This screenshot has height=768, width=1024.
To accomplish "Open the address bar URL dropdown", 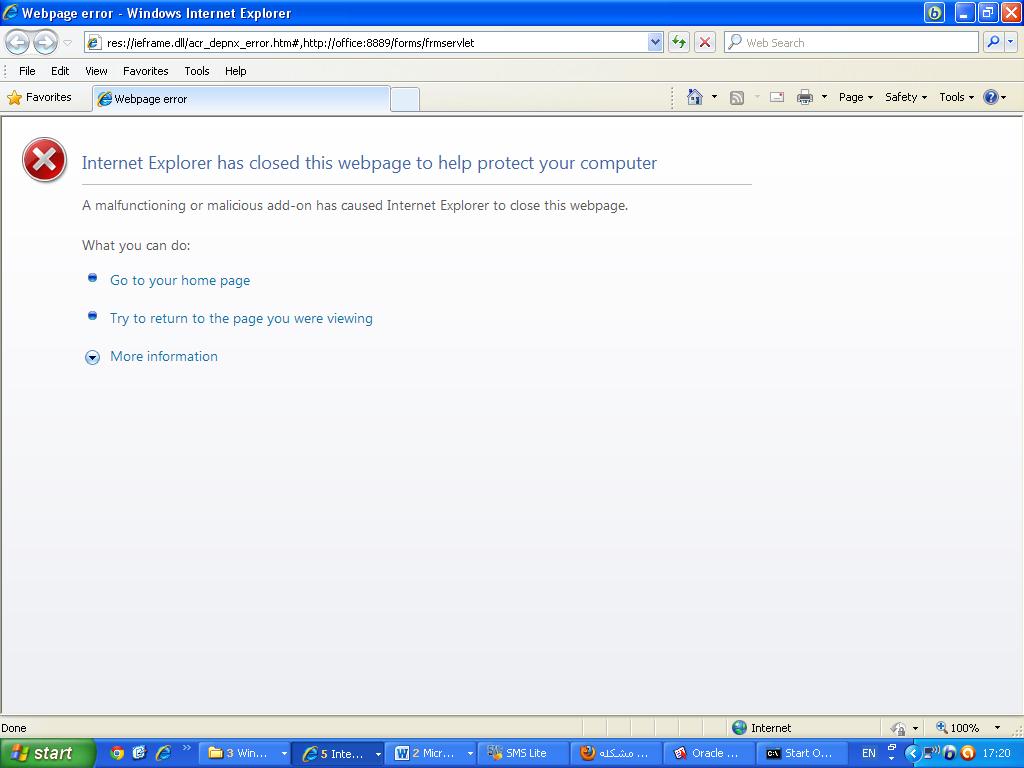I will pos(655,42).
